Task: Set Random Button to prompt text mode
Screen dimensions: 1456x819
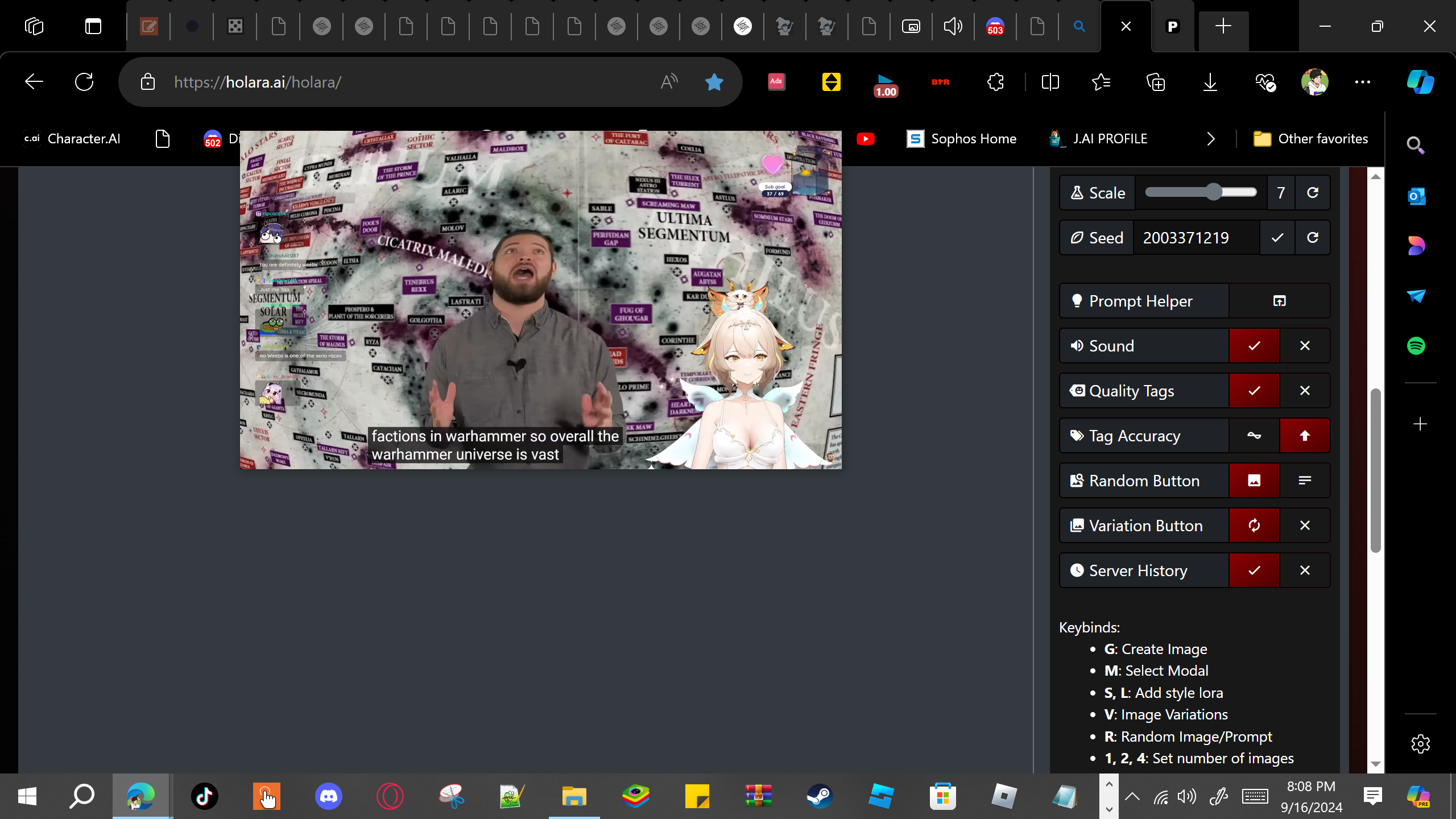Action: [1305, 481]
